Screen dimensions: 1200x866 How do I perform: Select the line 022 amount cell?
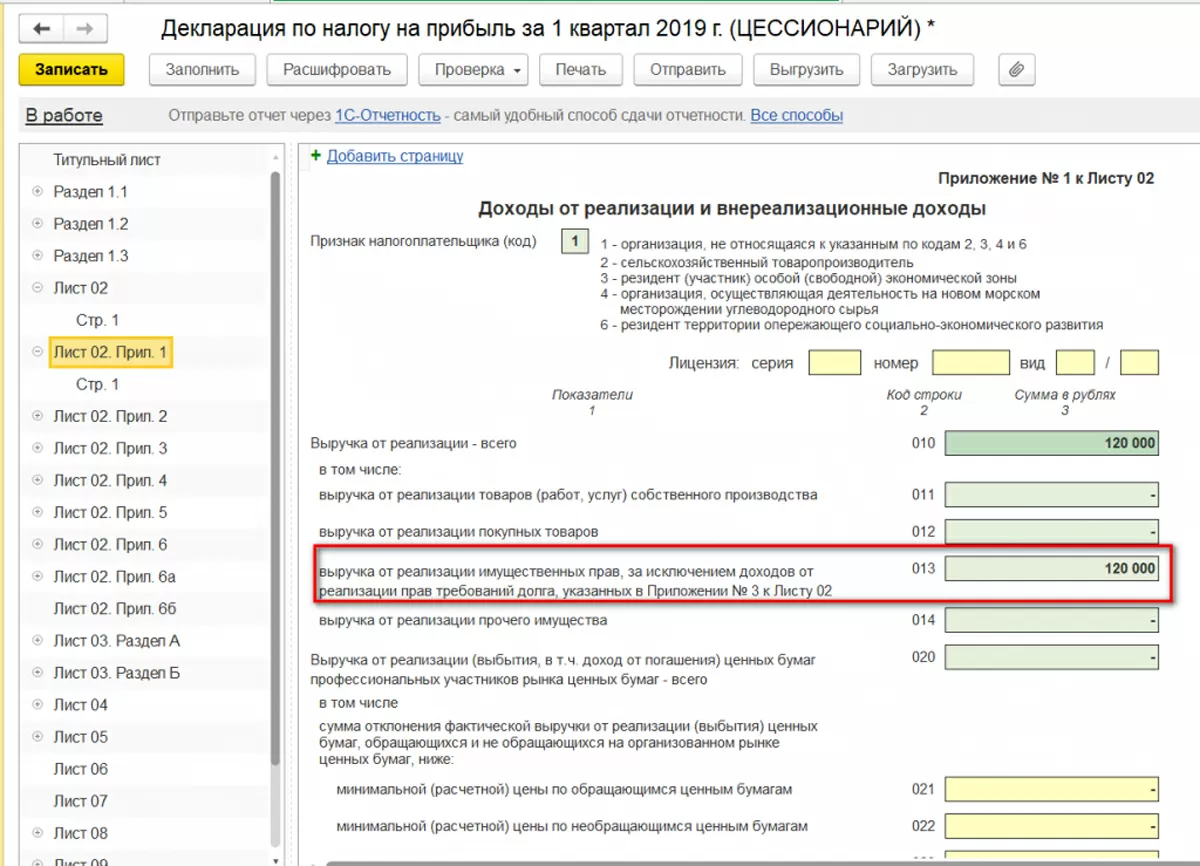(1052, 827)
